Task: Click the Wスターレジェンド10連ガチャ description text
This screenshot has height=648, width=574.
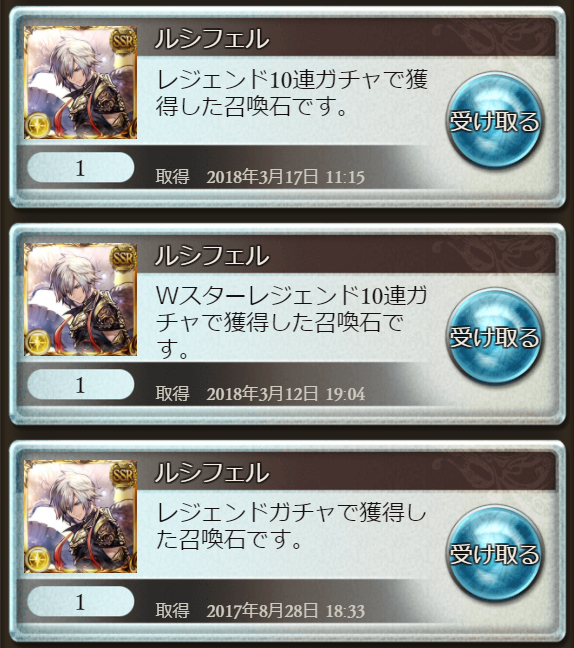Action: coord(291,322)
